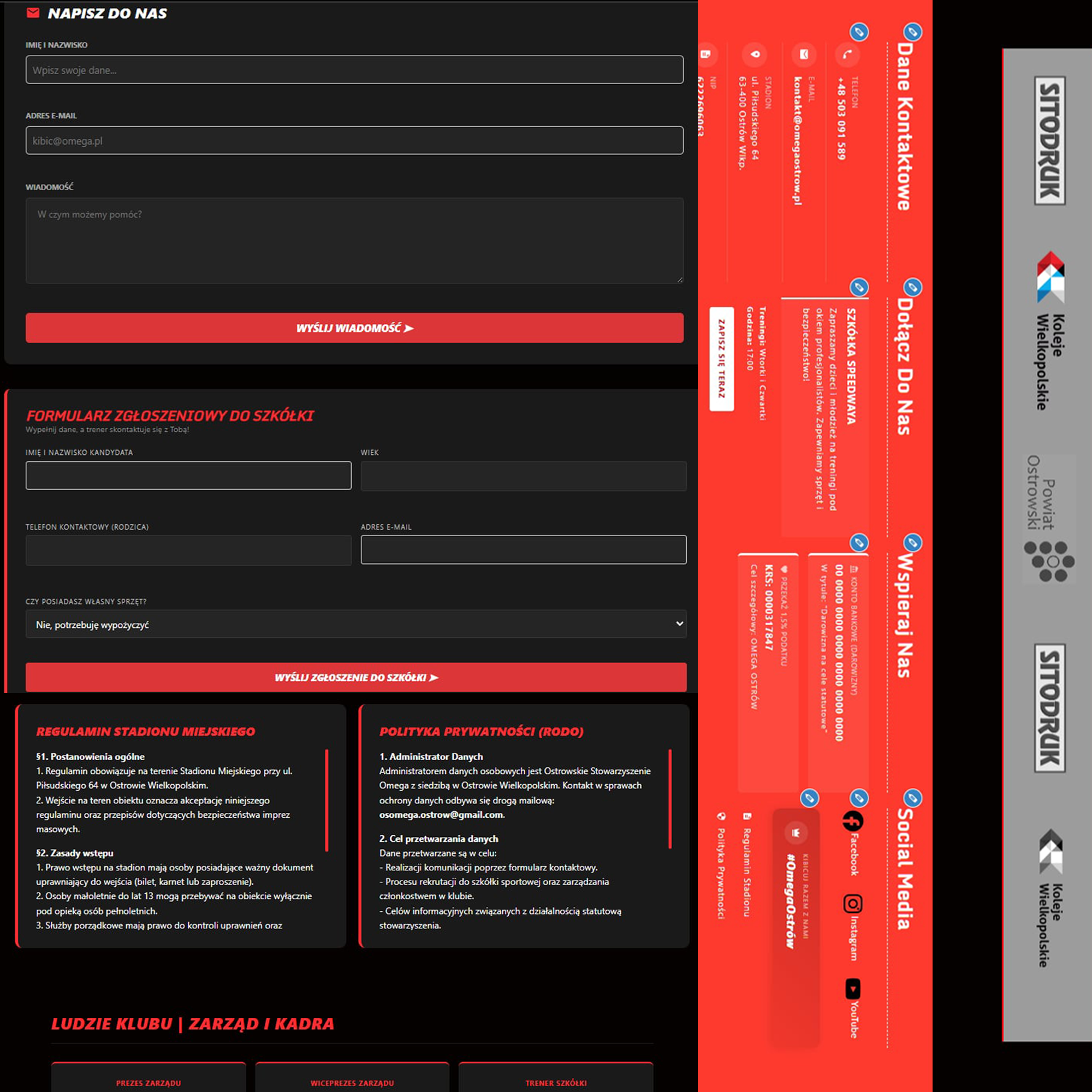
Task: Open the Regulamin Stadionu link
Action: click(x=746, y=872)
